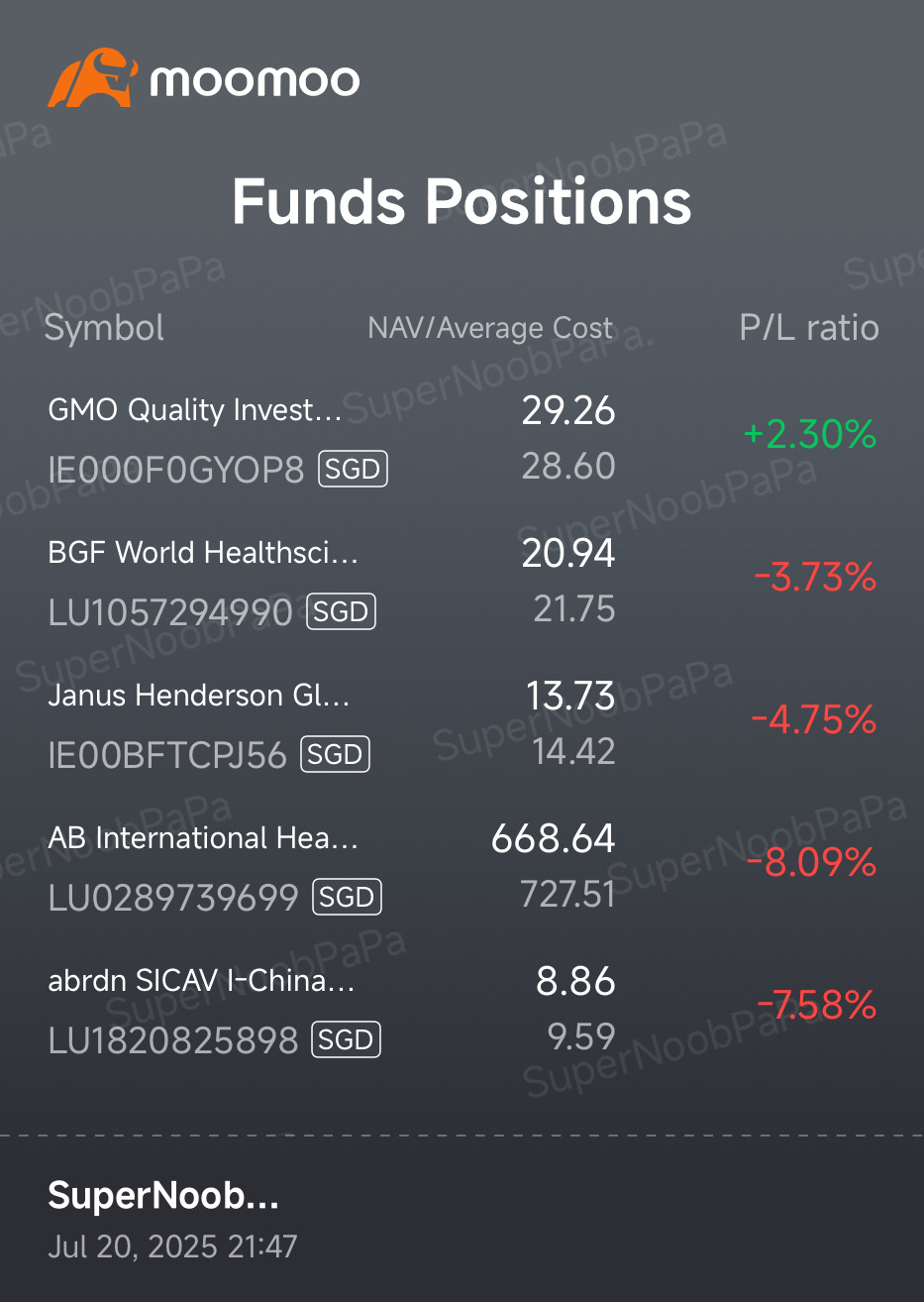
Task: Click the moomoo bull logo icon
Action: (92, 78)
